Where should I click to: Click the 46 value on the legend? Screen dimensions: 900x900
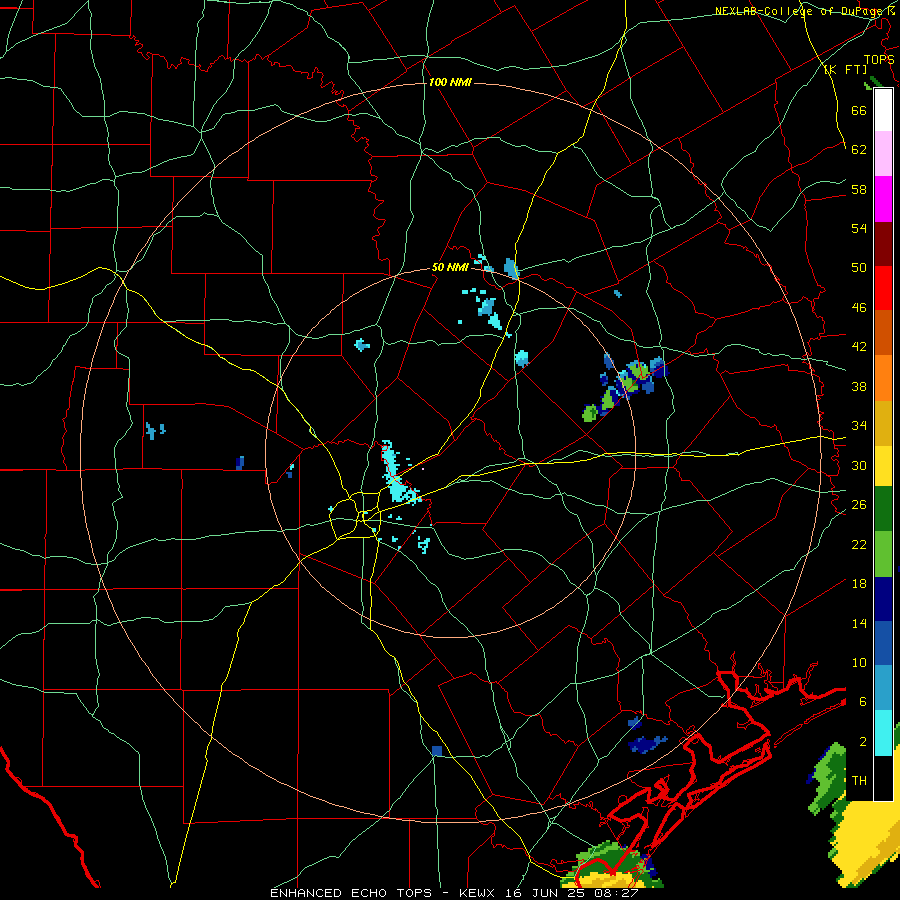point(859,308)
